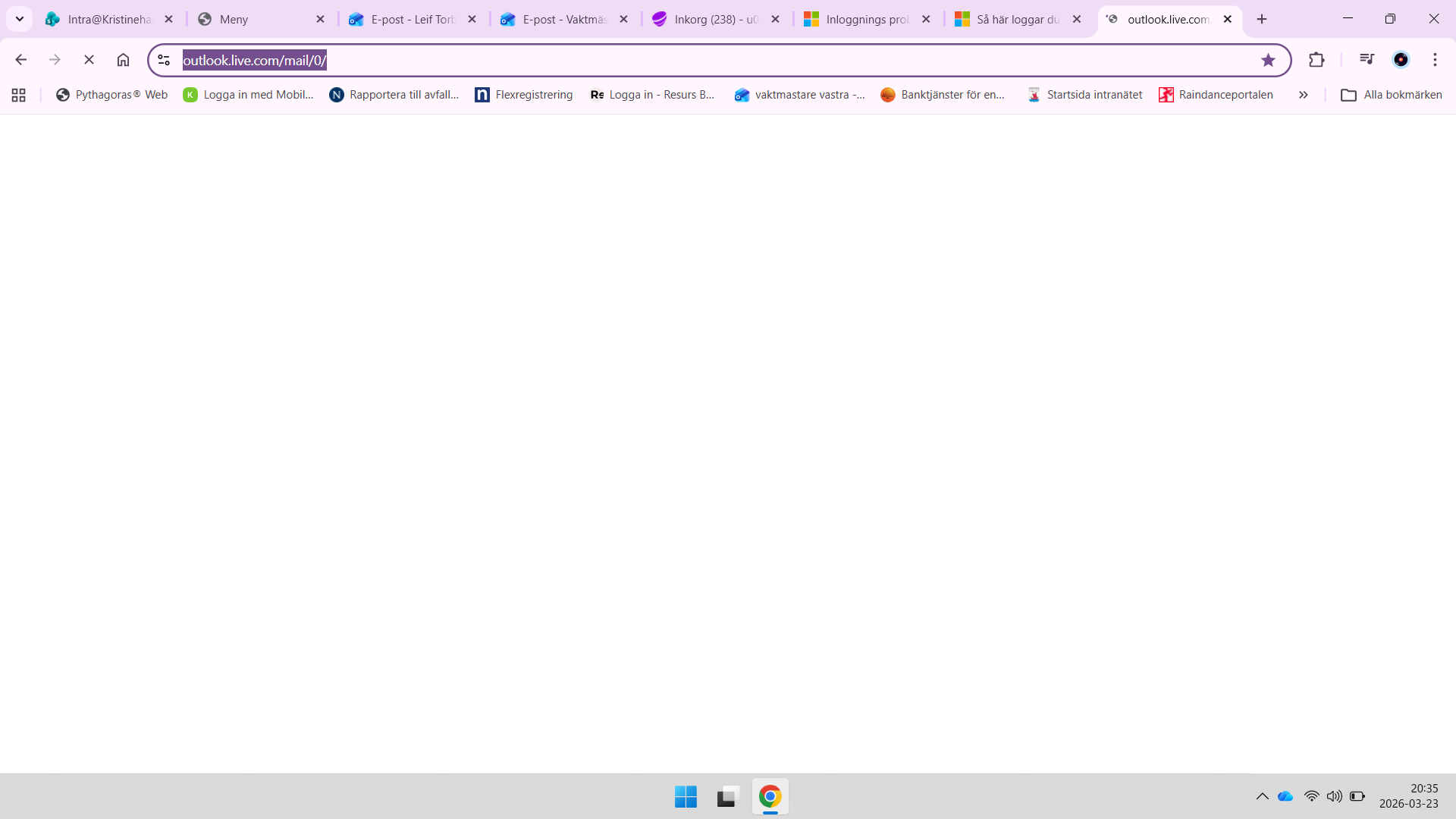Open the Rapportera till avfall... bookmark

(394, 95)
